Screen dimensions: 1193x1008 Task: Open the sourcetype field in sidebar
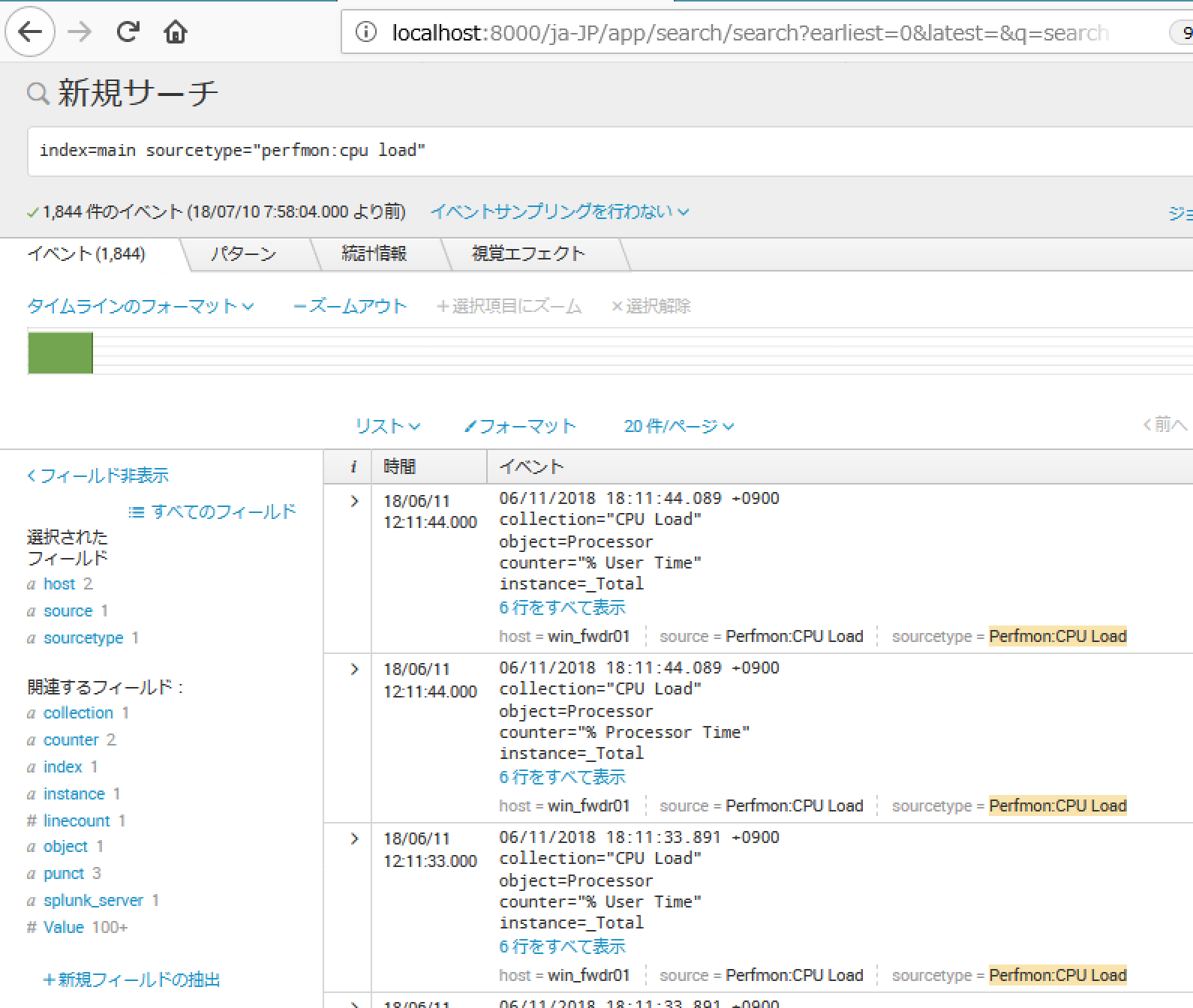pyautogui.click(x=83, y=638)
